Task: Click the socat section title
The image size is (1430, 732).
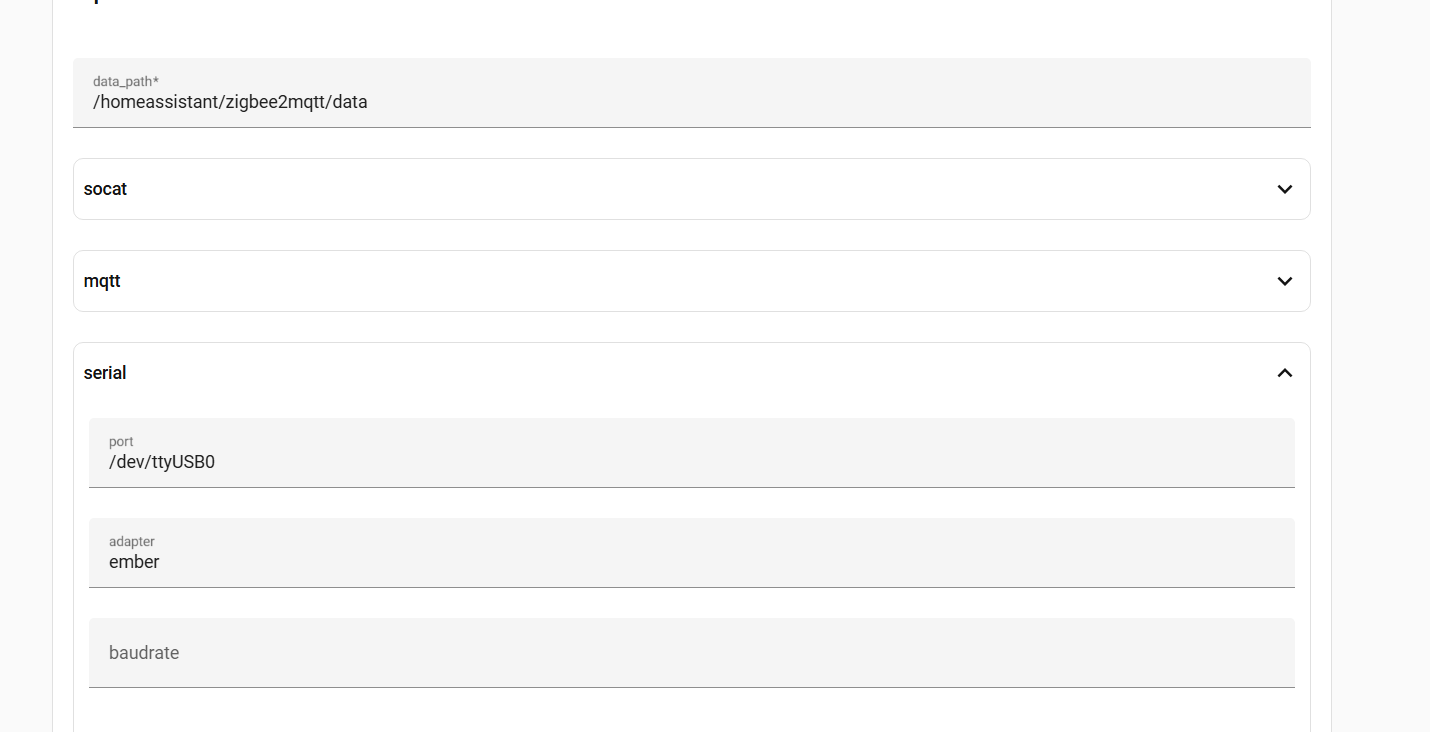Action: 105,189
